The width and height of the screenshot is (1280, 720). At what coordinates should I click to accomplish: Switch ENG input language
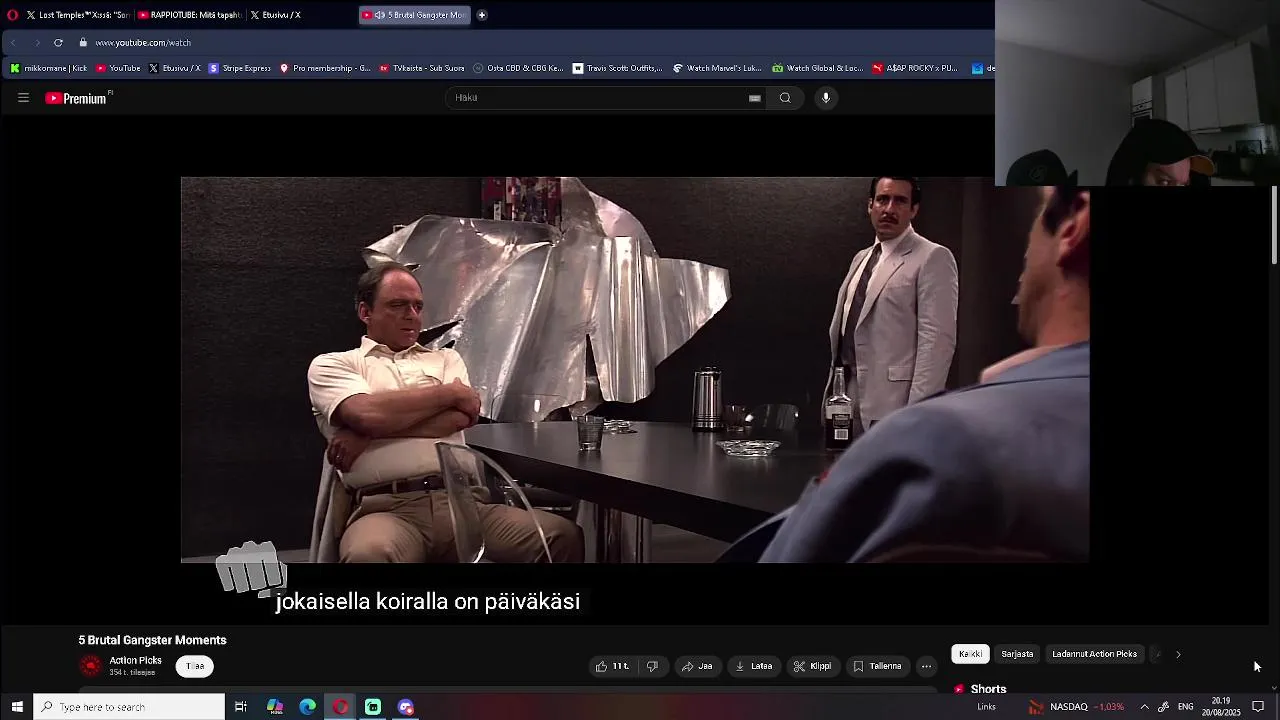tap(1186, 707)
